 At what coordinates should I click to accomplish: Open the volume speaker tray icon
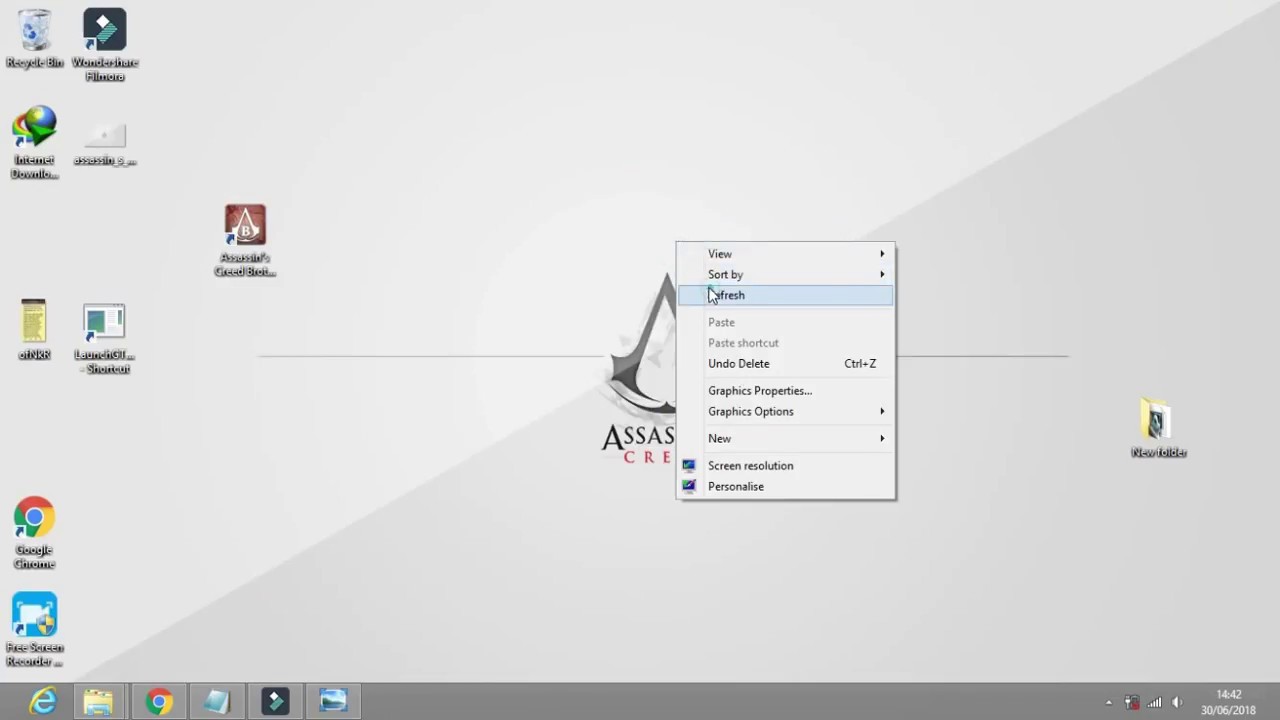click(1177, 702)
